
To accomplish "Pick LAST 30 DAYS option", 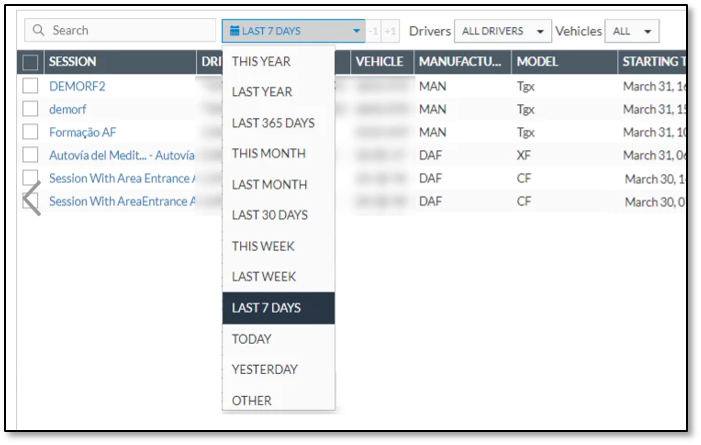I will [279, 215].
